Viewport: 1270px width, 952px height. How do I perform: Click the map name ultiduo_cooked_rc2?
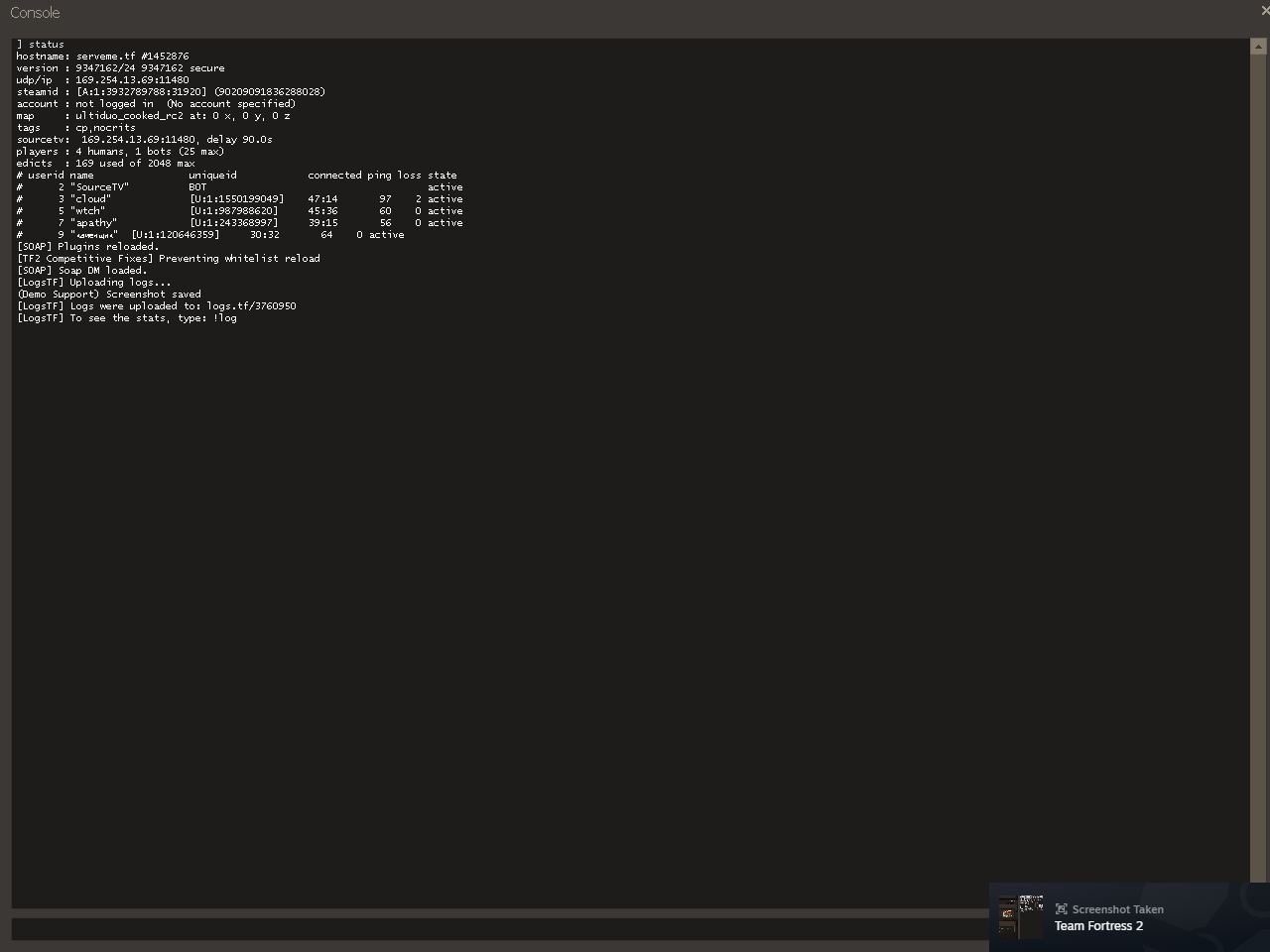[x=129, y=116]
